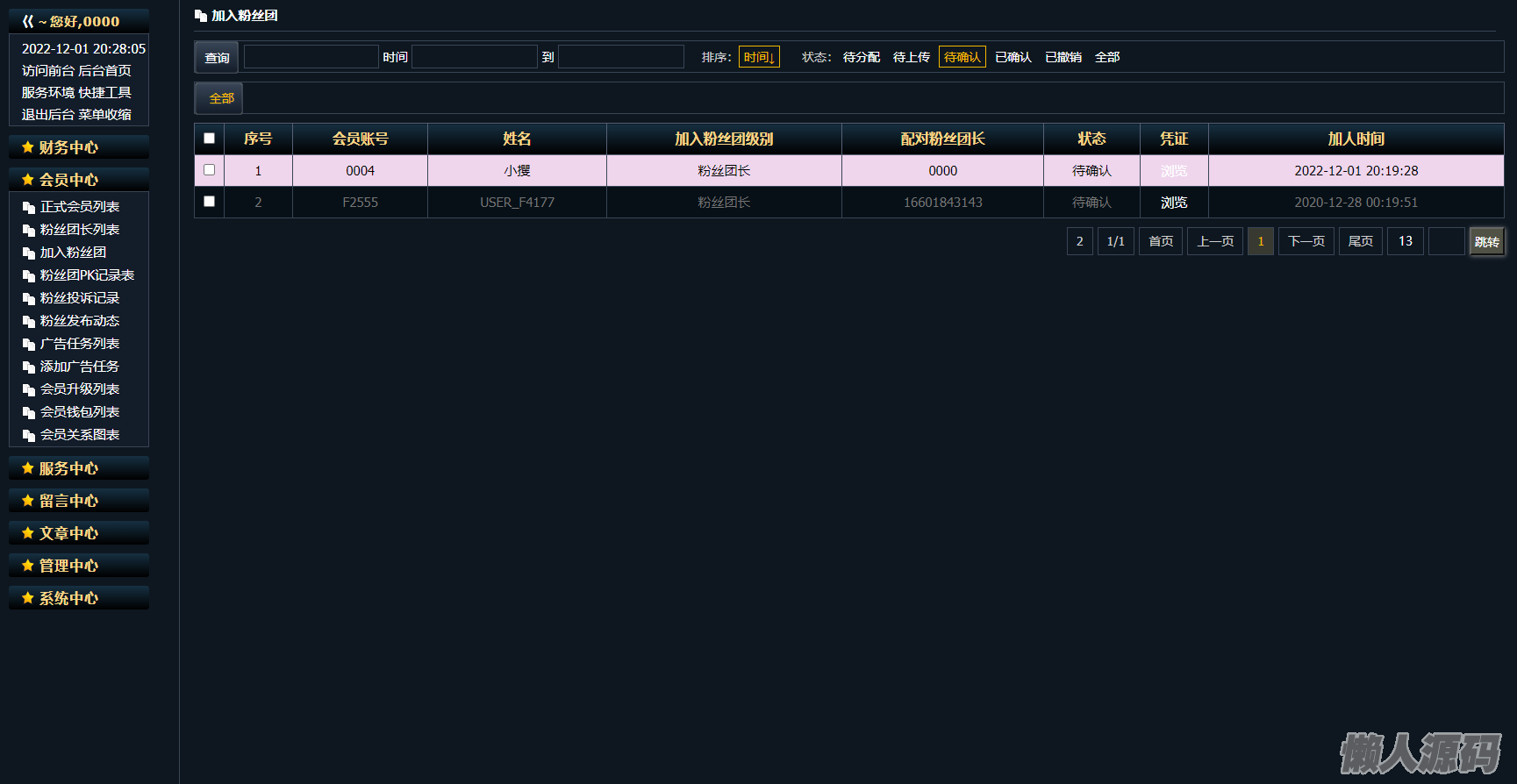Check the box for member 0004 row
The height and width of the screenshot is (784, 1517).
click(x=209, y=170)
